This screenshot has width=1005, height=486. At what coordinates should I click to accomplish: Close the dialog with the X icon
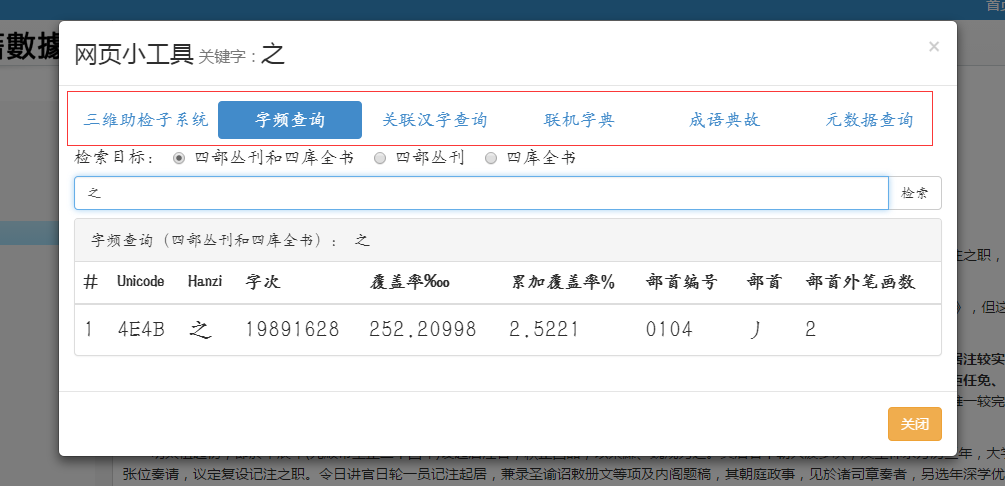[934, 46]
